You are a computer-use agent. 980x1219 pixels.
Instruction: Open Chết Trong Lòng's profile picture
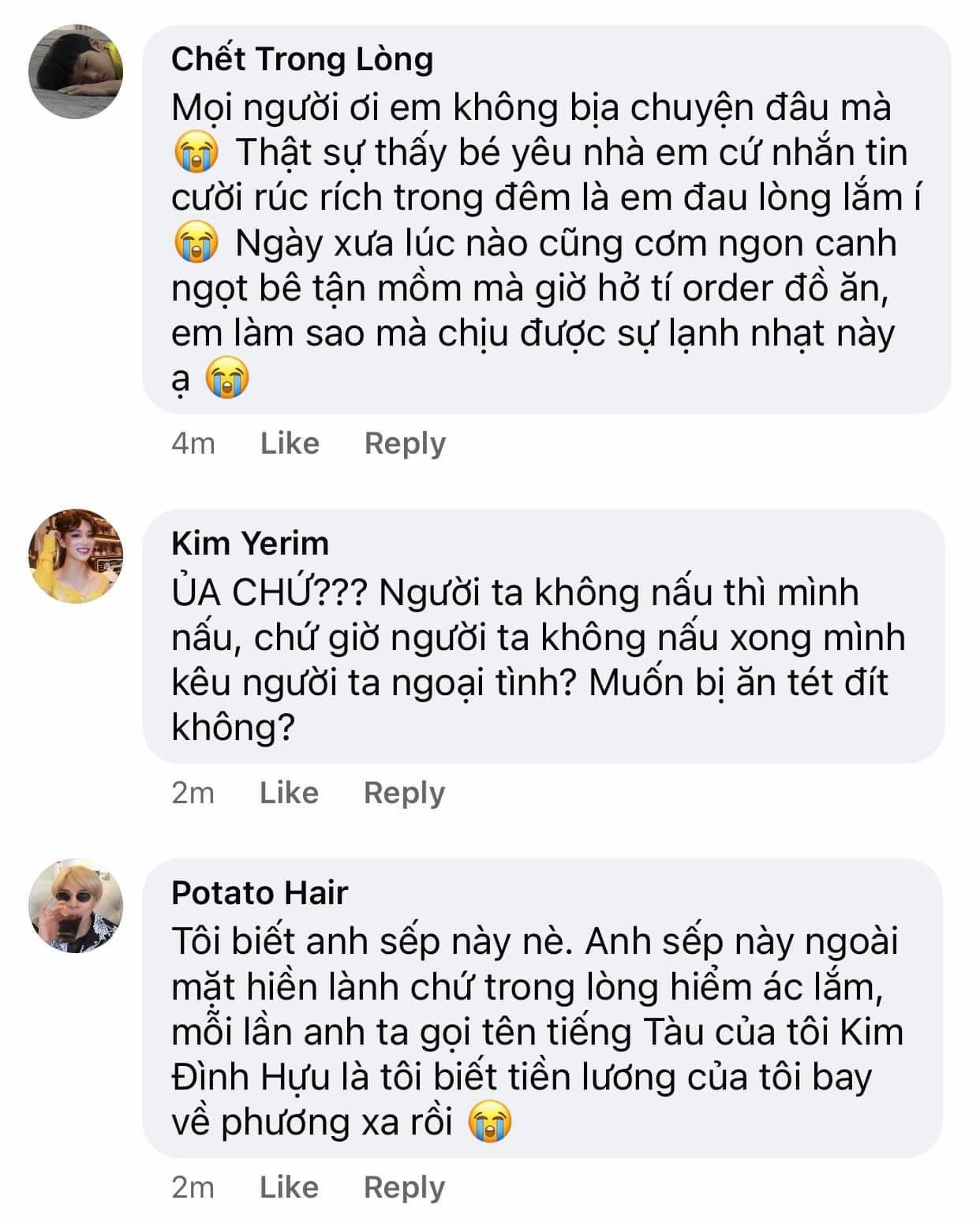[77, 71]
